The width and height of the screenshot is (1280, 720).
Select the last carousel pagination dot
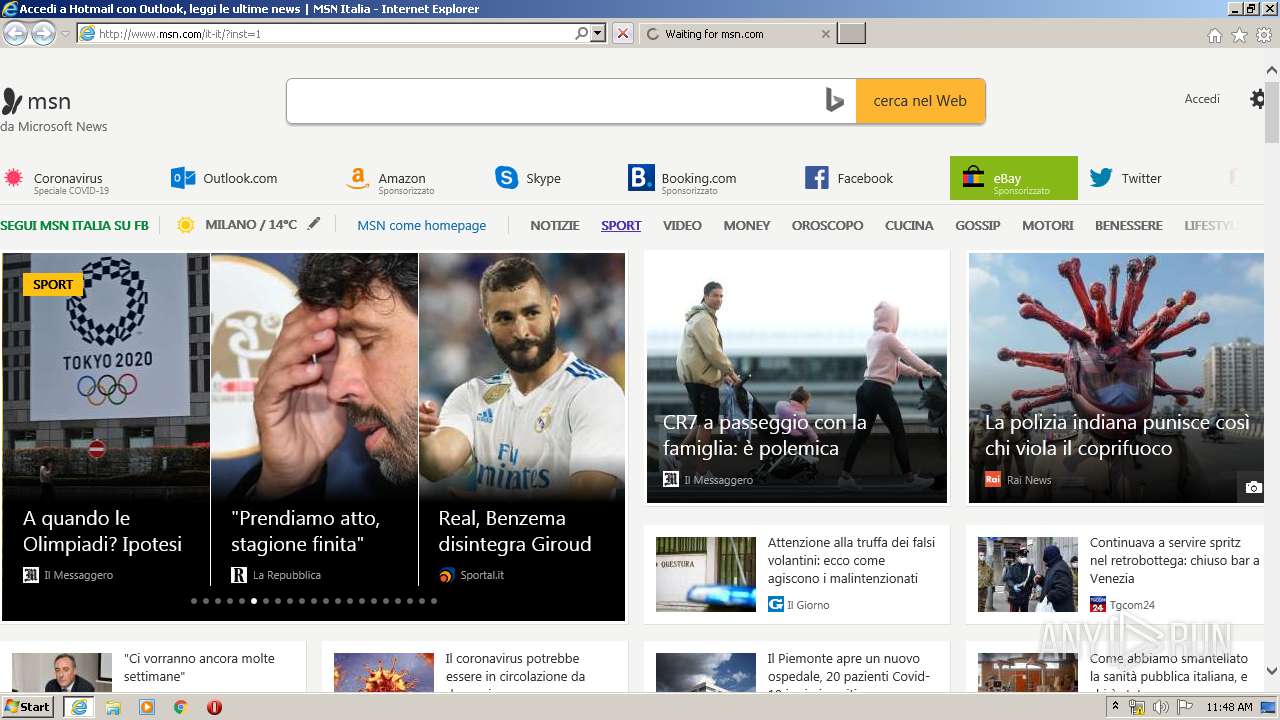[434, 601]
